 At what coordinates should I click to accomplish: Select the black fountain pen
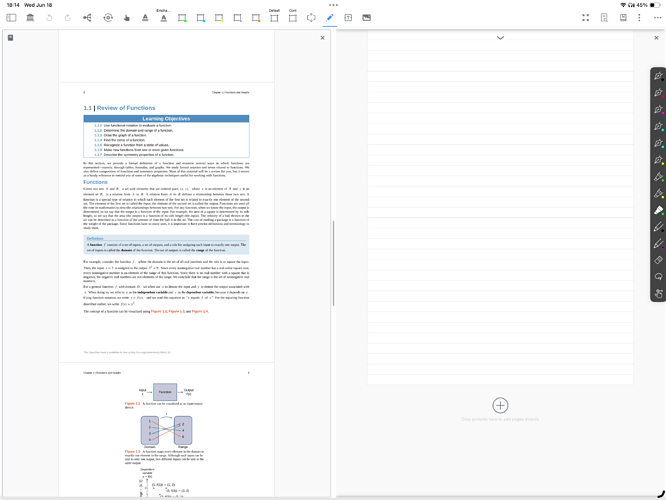[658, 76]
